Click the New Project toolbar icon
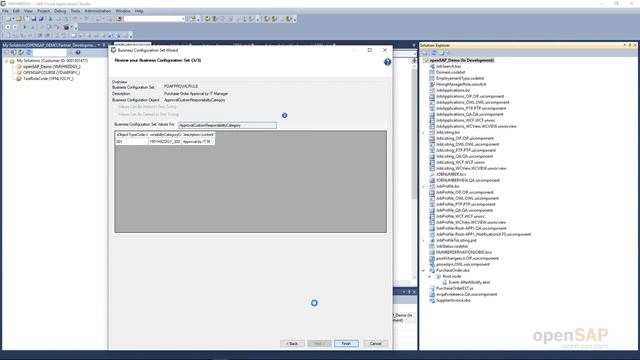The height and width of the screenshot is (360, 640). [x=8, y=19]
